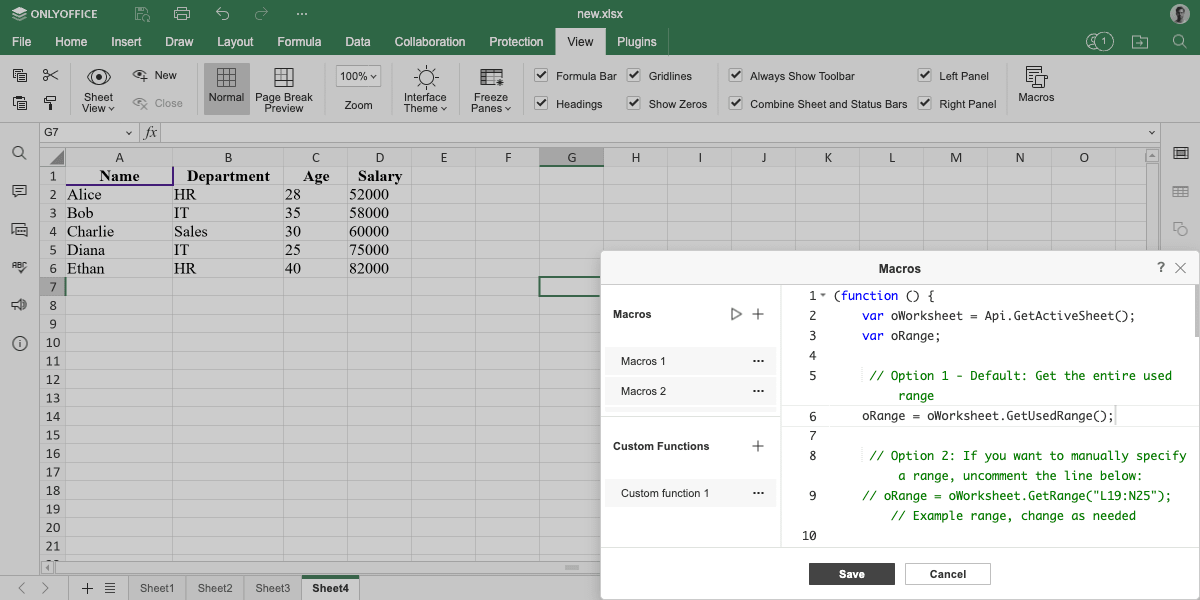1200x600 pixels.
Task: Click the Print icon in the title bar
Action: pyautogui.click(x=181, y=14)
